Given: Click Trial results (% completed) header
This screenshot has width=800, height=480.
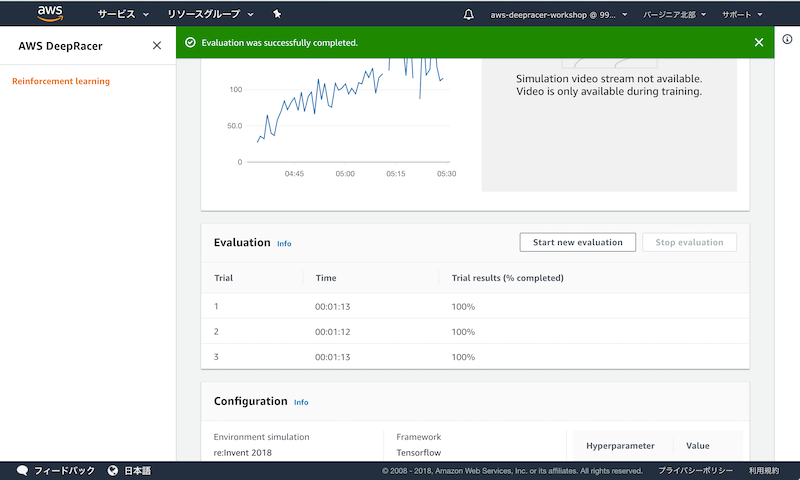Looking at the screenshot, I should tap(508, 278).
